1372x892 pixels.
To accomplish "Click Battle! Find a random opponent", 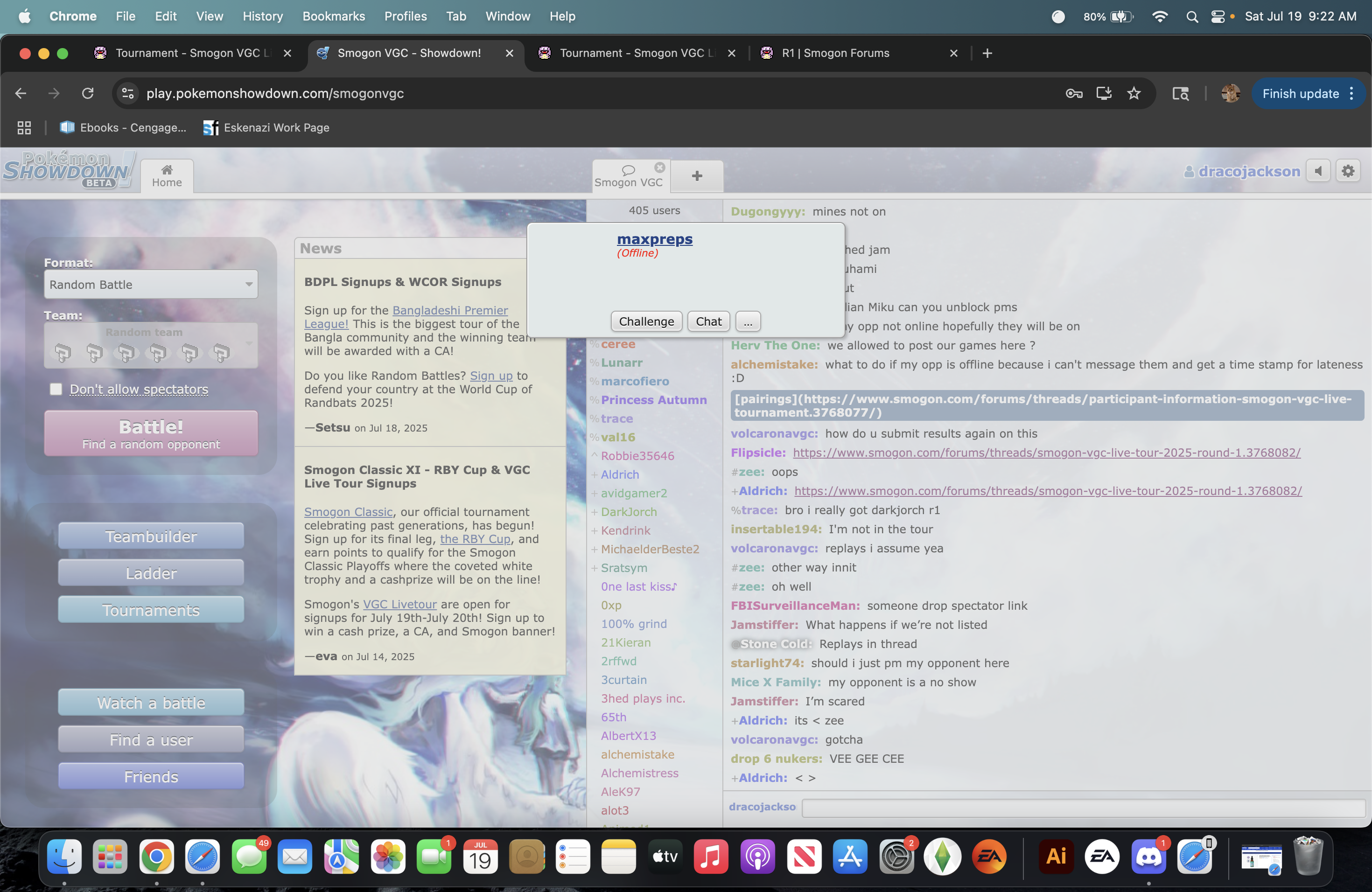I will [151, 433].
